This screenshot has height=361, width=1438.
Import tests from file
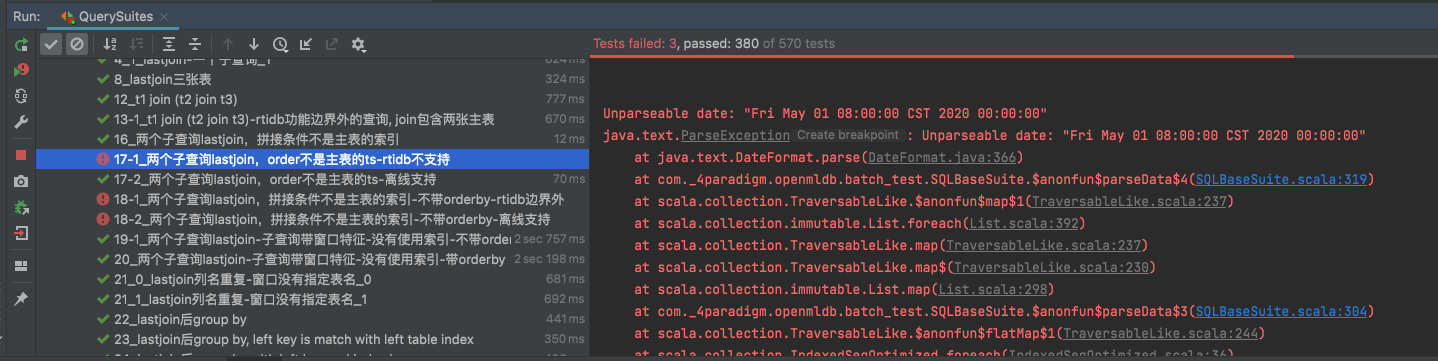(x=306, y=44)
